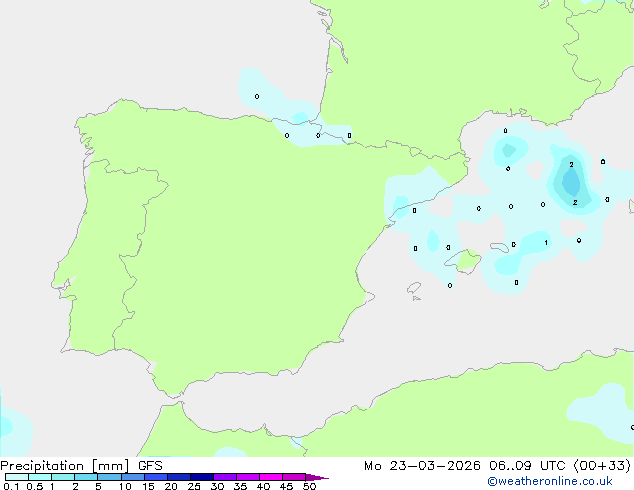Click the 25–30 mm dark navy swatch

tap(202, 477)
